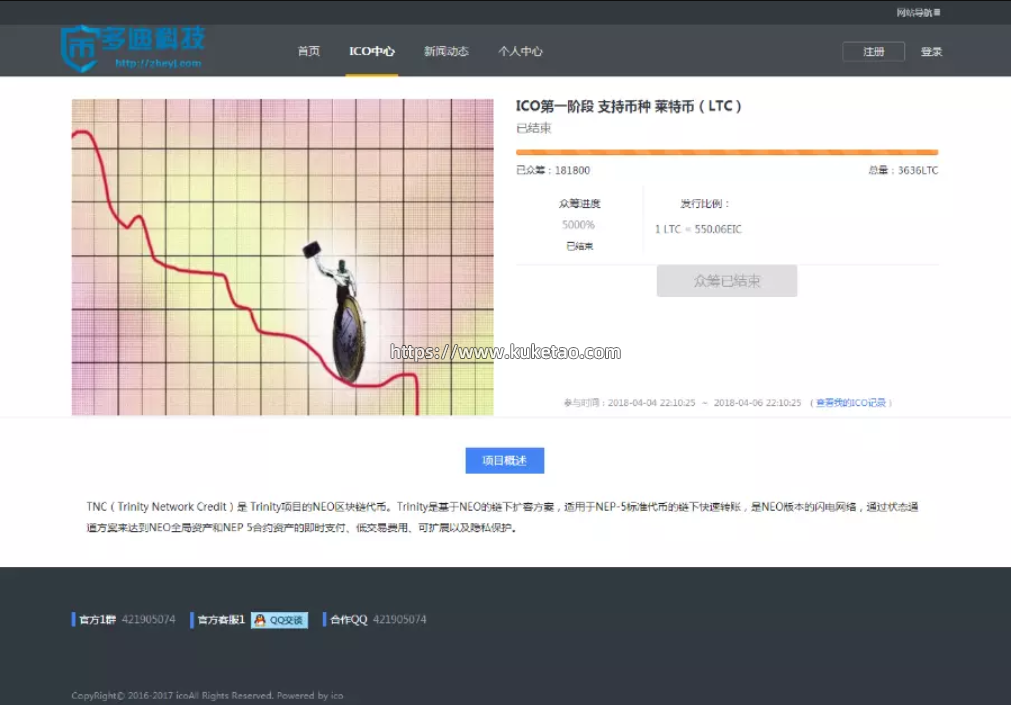
Task: Click the ICO第一阶段 title heading
Action: [x=629, y=106]
